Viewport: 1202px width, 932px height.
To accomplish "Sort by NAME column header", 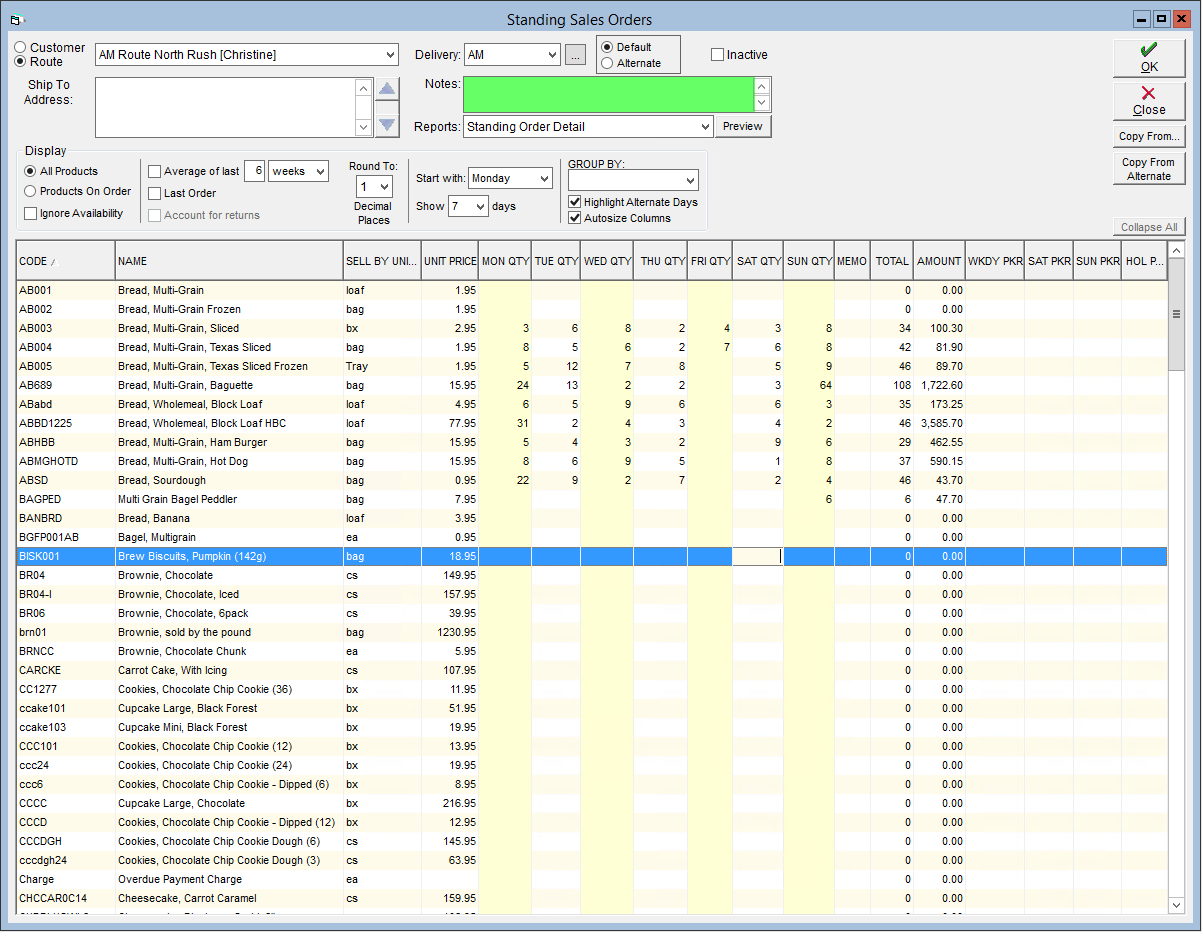I will coord(229,261).
